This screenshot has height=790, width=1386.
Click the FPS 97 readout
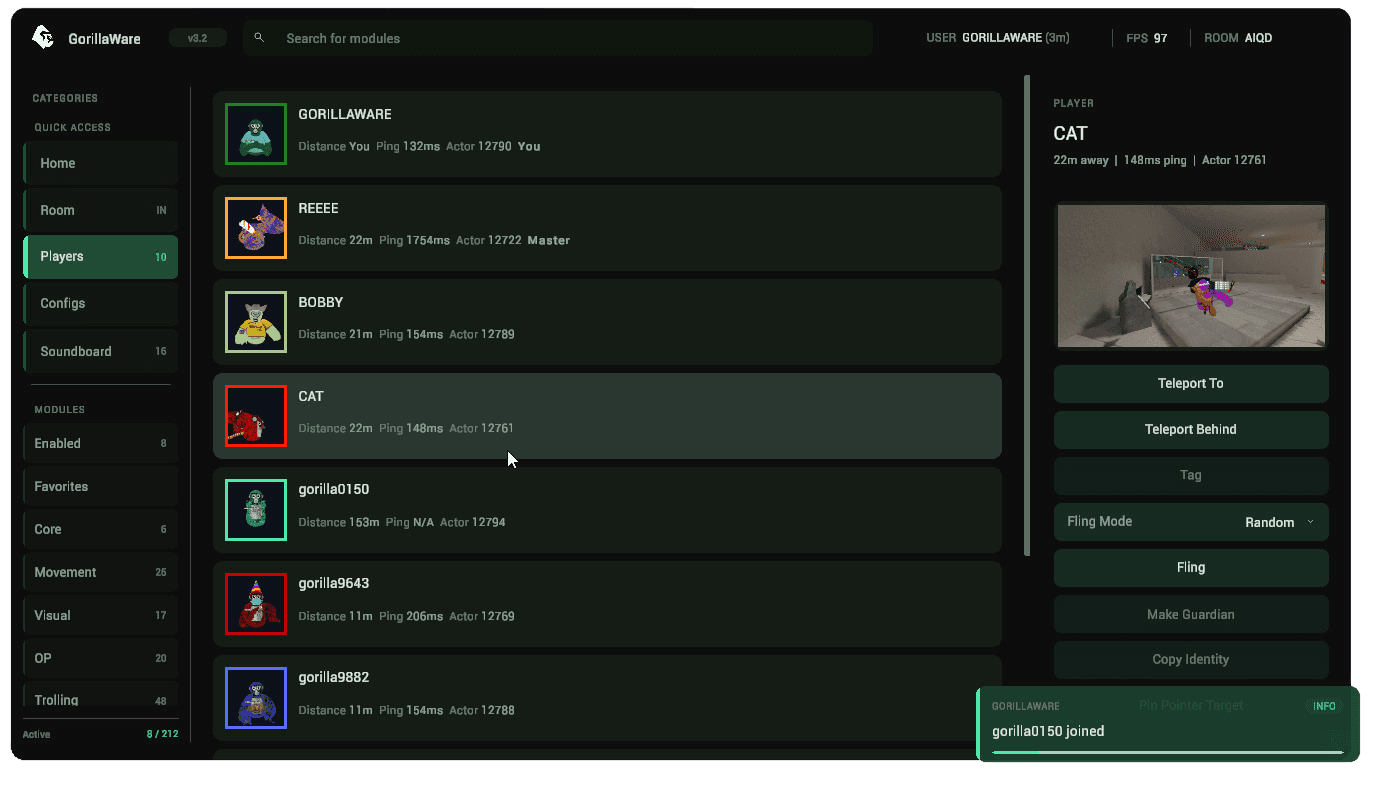tap(1147, 38)
